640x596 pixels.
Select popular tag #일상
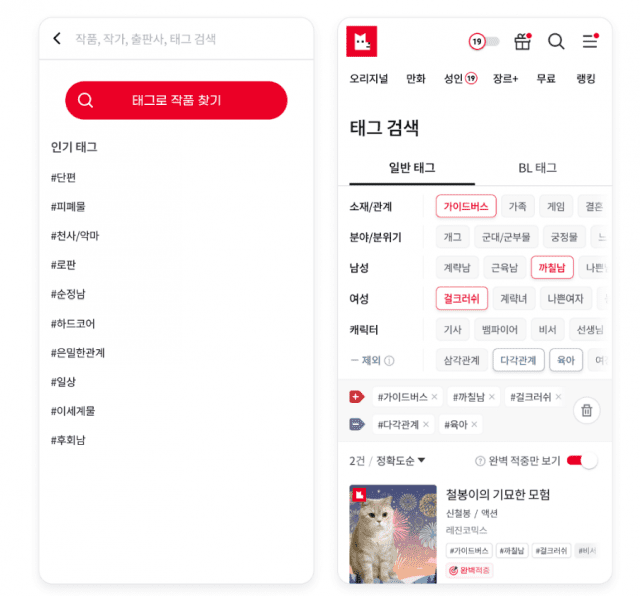click(63, 382)
